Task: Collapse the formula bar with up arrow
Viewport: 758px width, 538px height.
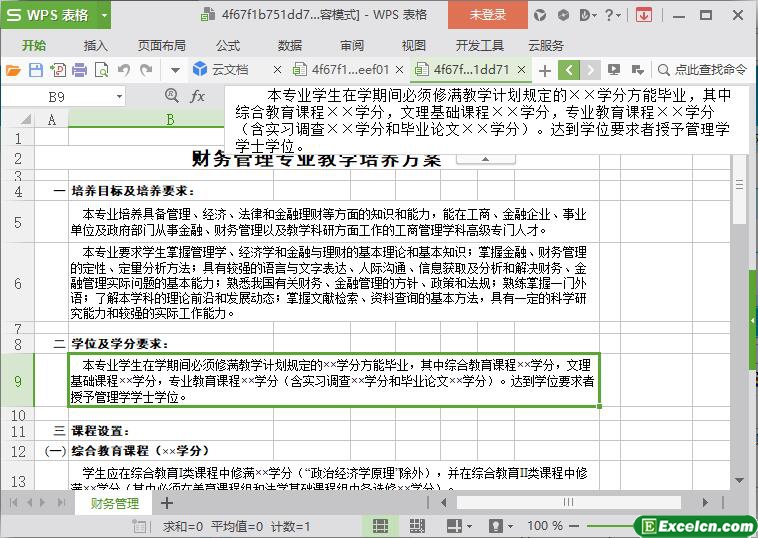Action: [485, 160]
